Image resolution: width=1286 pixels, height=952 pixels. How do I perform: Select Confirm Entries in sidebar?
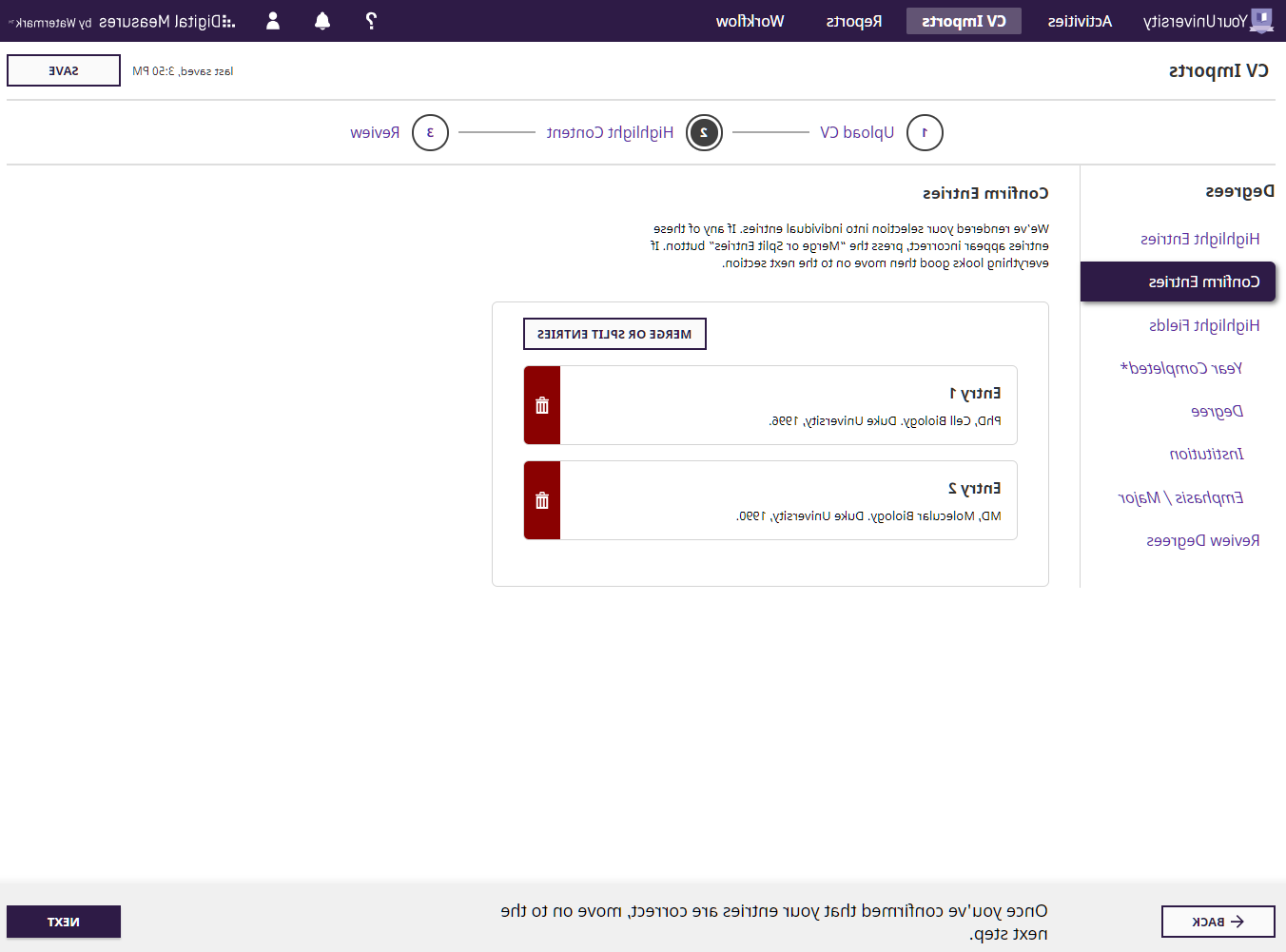click(1178, 282)
